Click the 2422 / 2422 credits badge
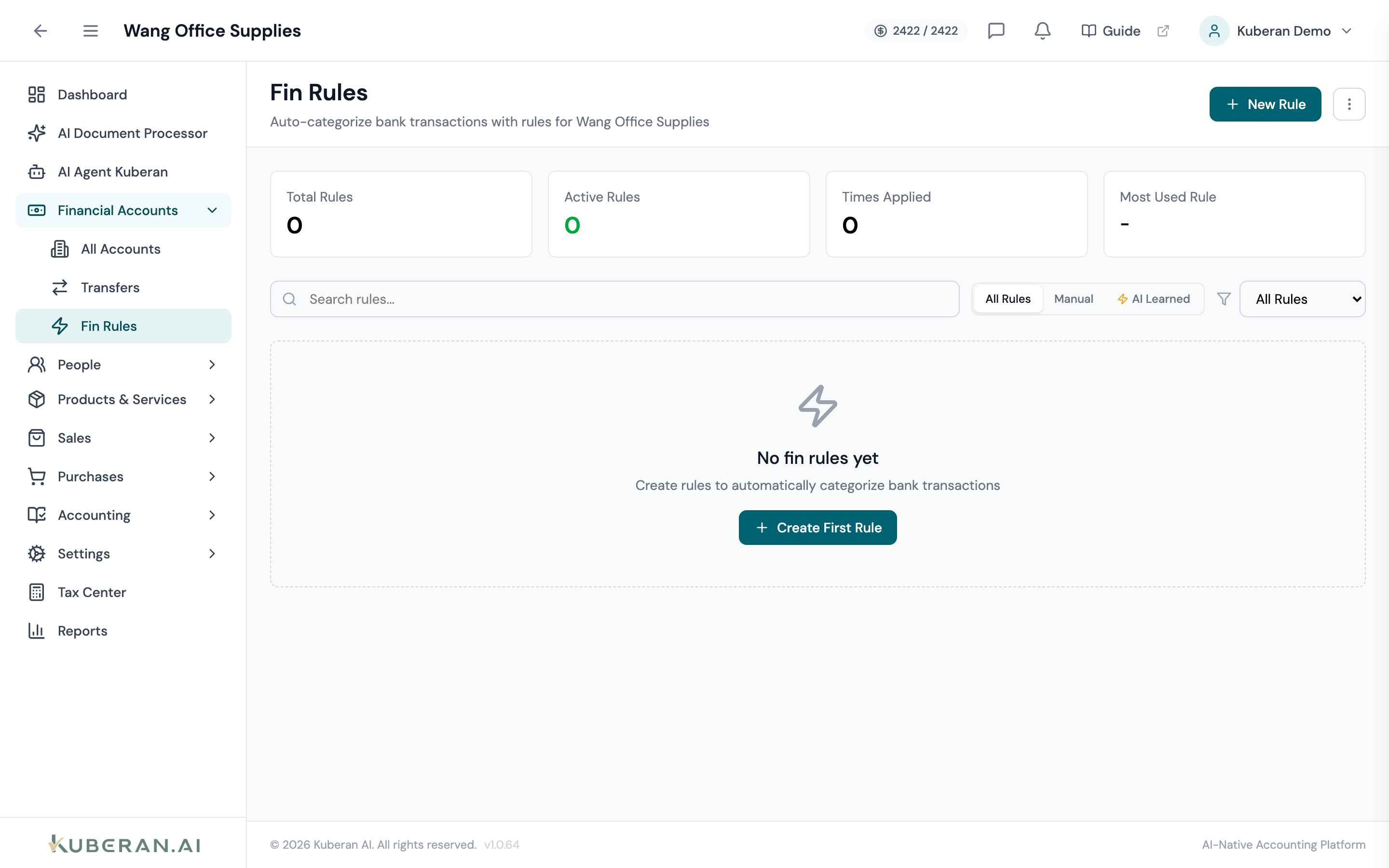The image size is (1389, 868). coord(915,31)
